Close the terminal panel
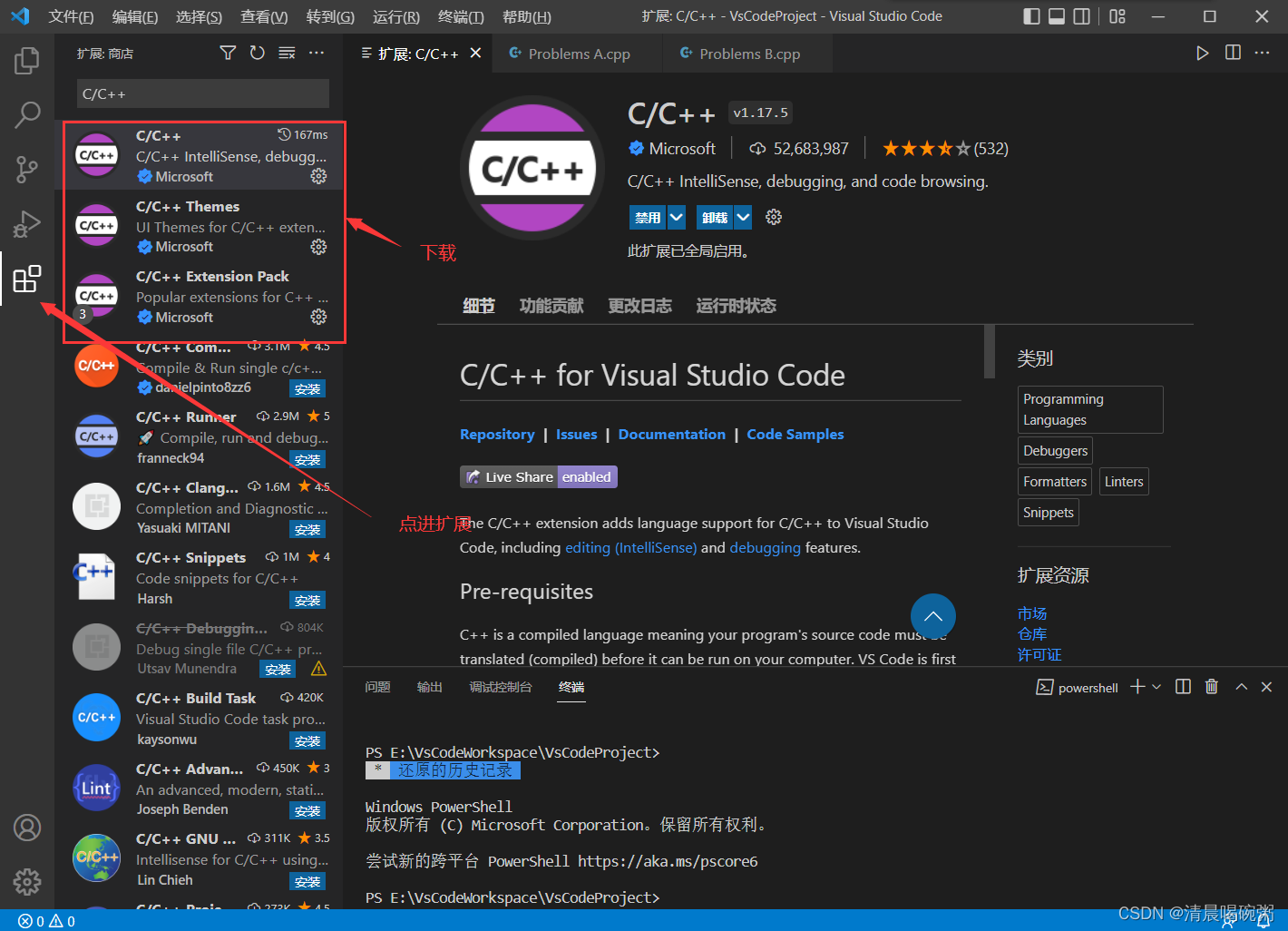This screenshot has height=931, width=1288. pos(1267,687)
